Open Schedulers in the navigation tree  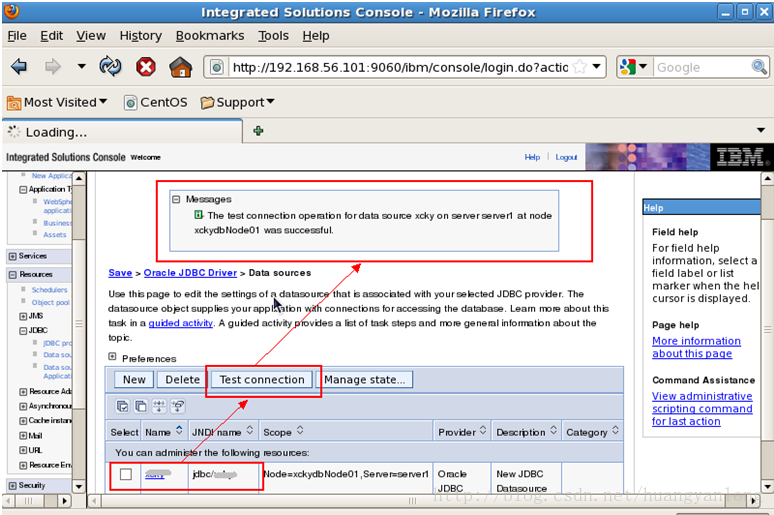(49, 290)
